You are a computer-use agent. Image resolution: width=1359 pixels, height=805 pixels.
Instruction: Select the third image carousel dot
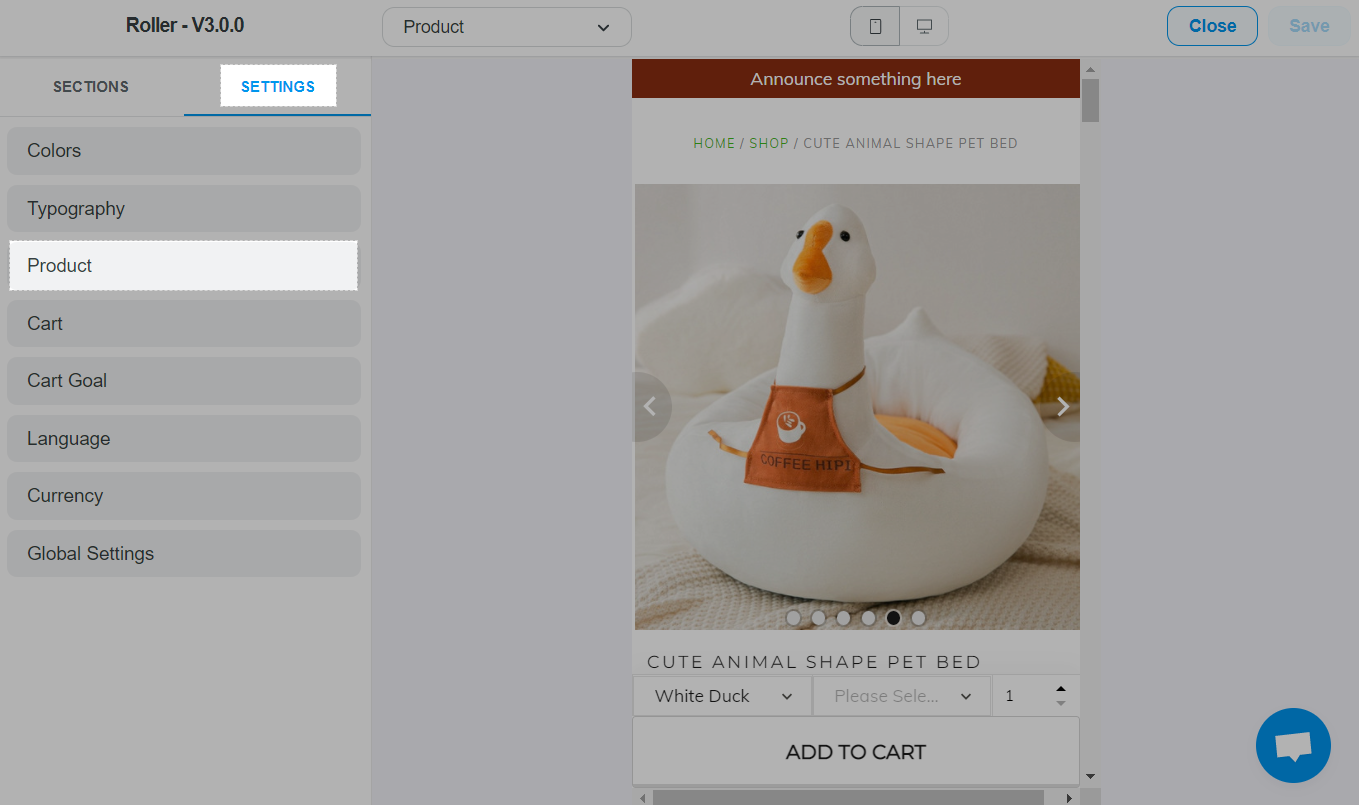[844, 618]
